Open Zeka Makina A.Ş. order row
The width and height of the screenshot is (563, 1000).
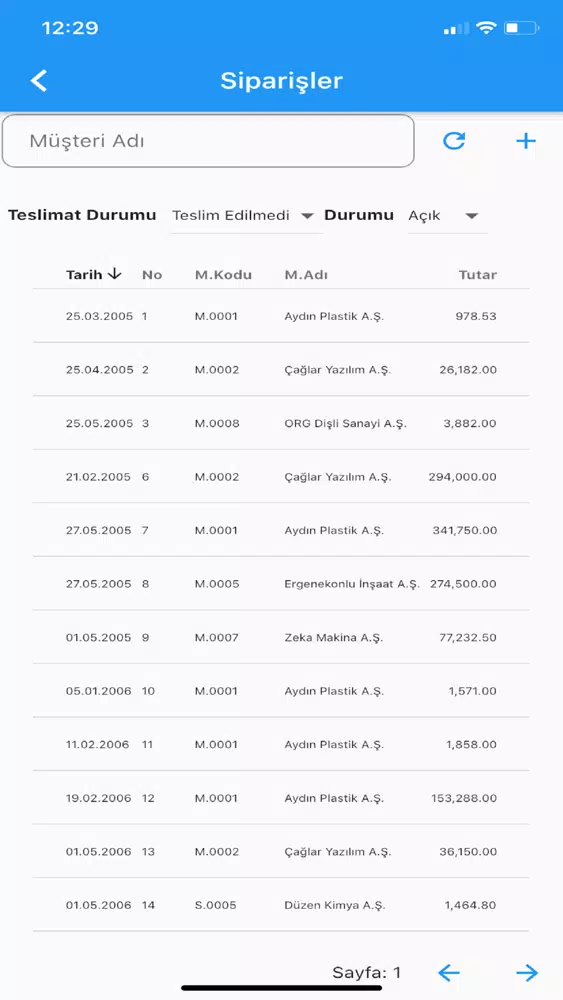[x=281, y=637]
